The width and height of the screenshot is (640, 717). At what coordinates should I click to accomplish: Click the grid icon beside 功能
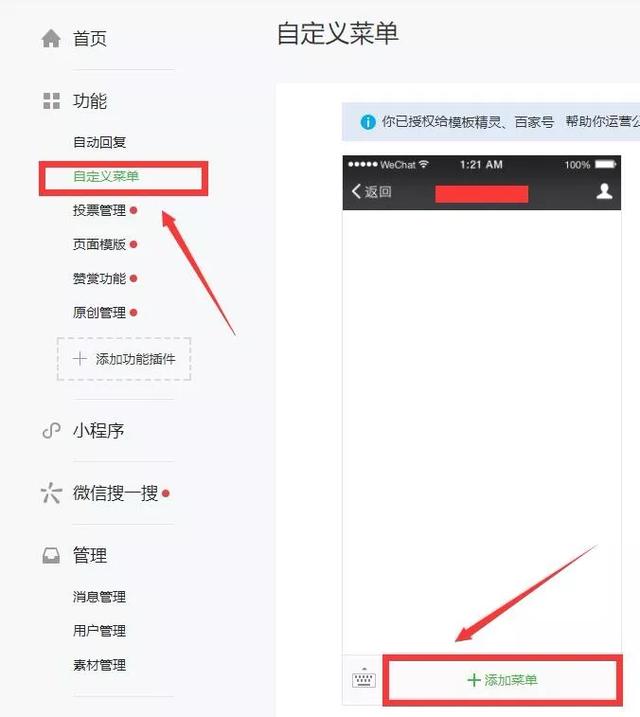pos(51,101)
